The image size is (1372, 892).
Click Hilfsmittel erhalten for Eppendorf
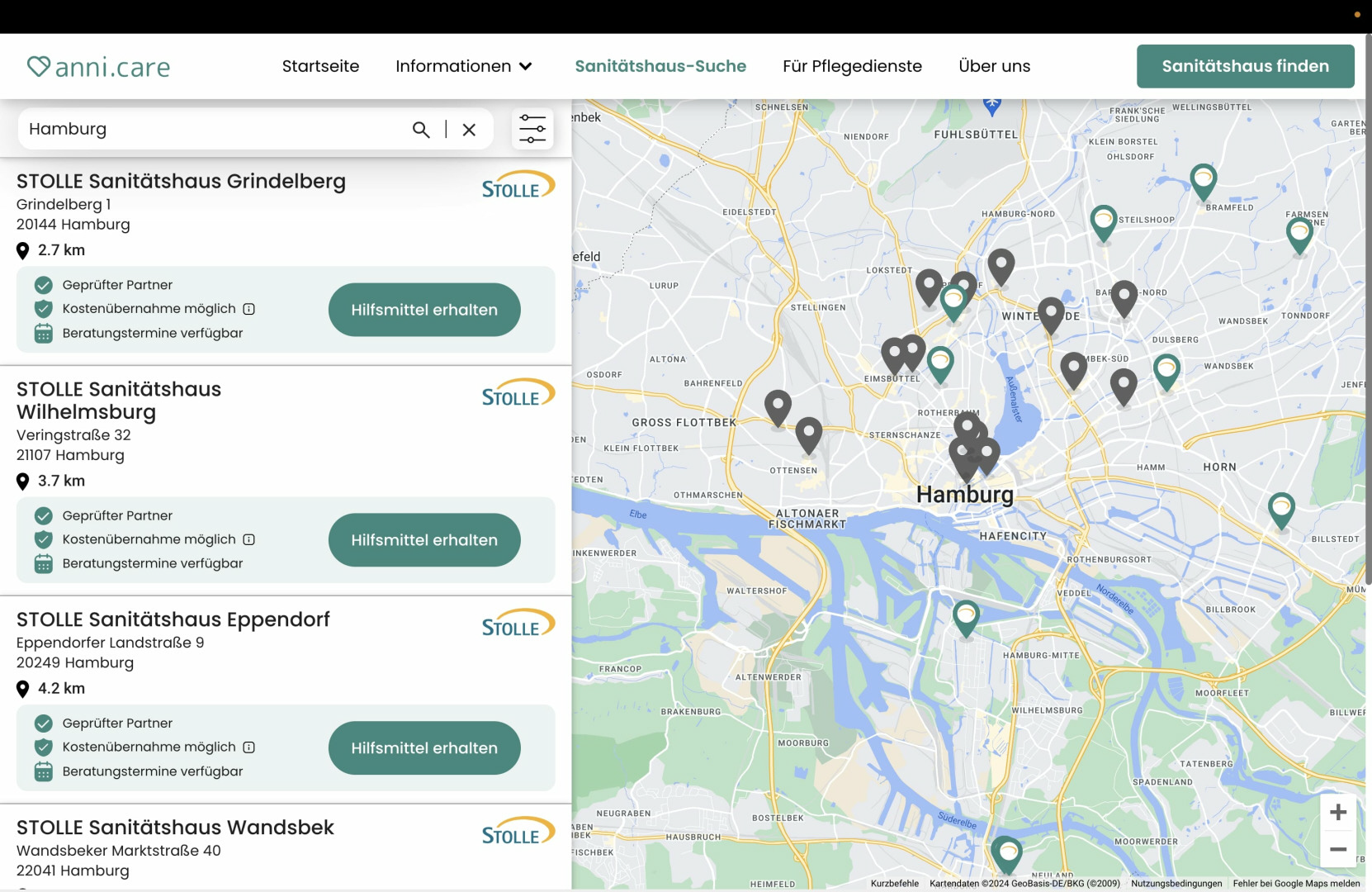pyautogui.click(x=424, y=748)
